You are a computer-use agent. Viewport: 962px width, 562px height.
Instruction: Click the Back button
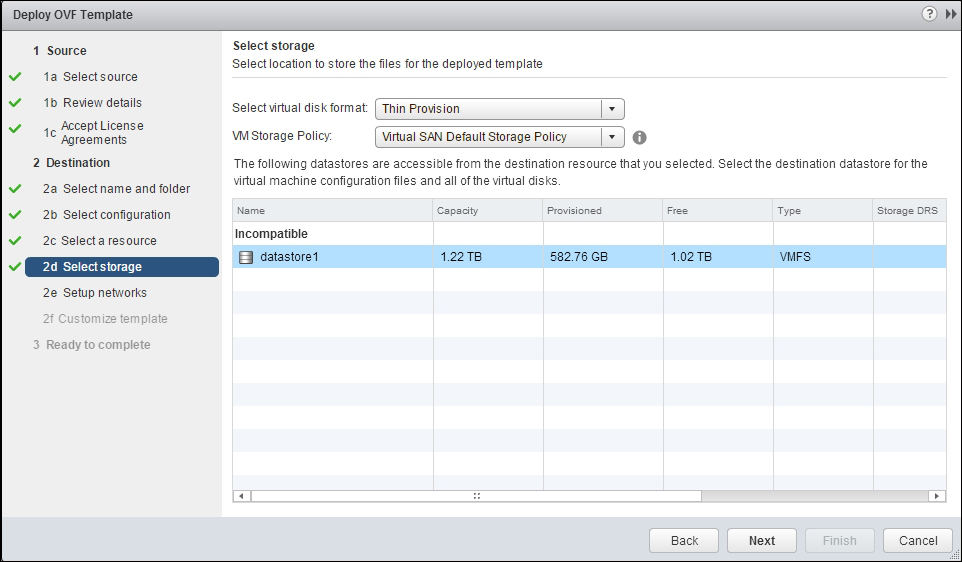pos(684,541)
